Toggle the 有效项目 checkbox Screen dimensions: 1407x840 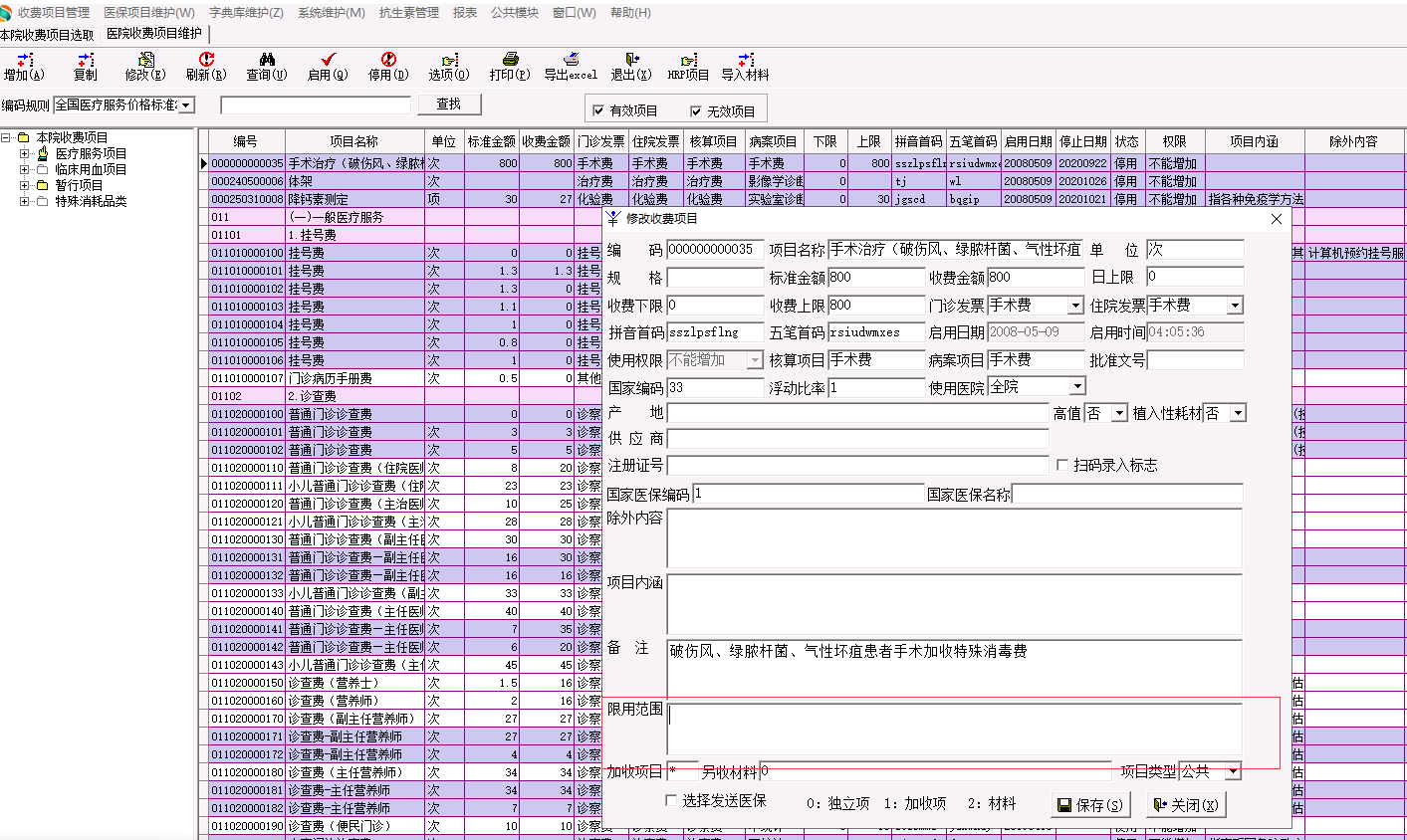tap(598, 110)
